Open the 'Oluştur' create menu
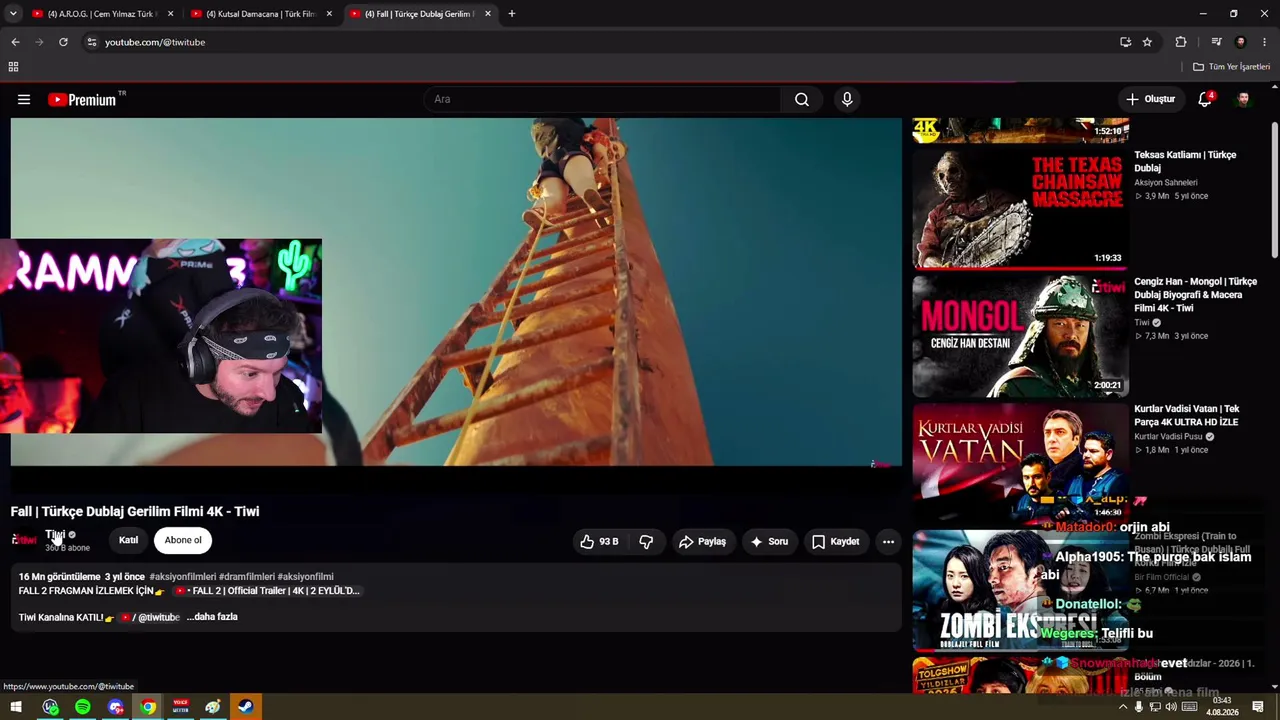The height and width of the screenshot is (720, 1280). pyautogui.click(x=1151, y=99)
